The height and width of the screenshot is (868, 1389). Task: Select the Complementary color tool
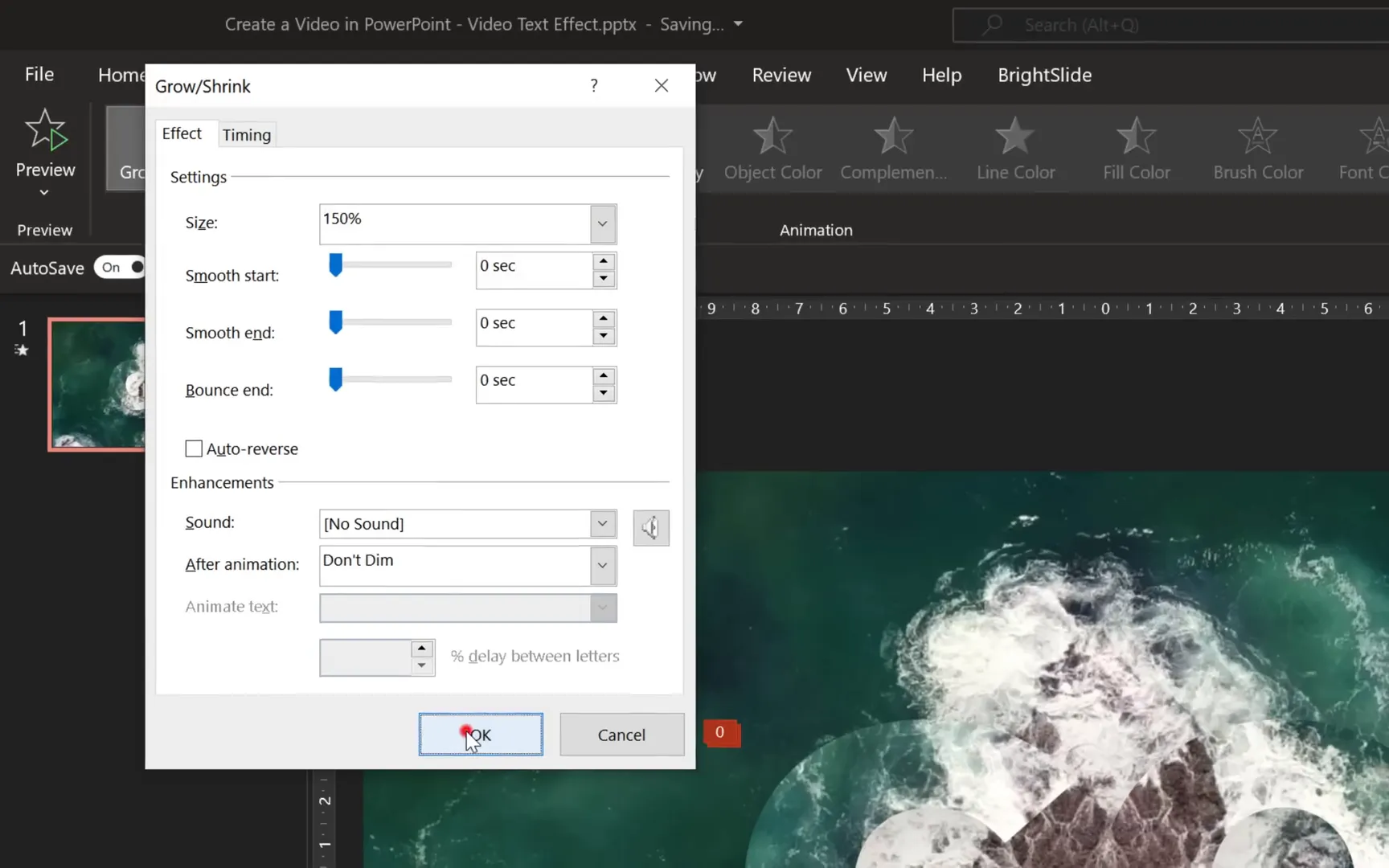tap(893, 149)
